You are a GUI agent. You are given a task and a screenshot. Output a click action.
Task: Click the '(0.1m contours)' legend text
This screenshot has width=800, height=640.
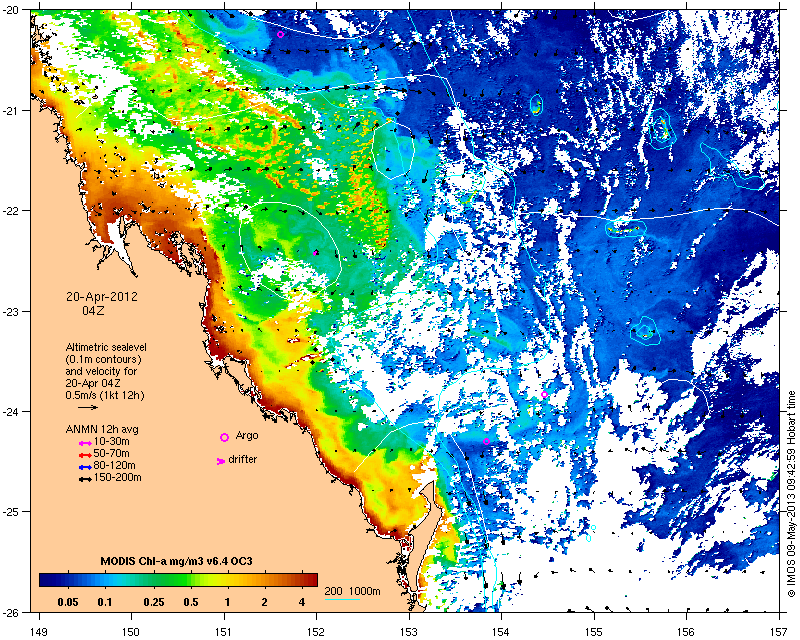pos(104,359)
